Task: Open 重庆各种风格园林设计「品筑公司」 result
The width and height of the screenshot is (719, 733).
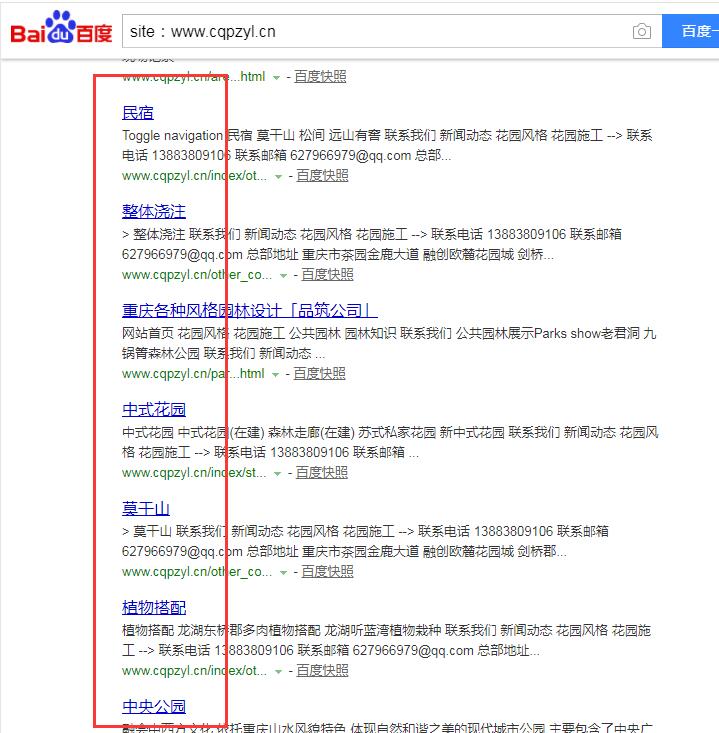Action: tap(250, 310)
